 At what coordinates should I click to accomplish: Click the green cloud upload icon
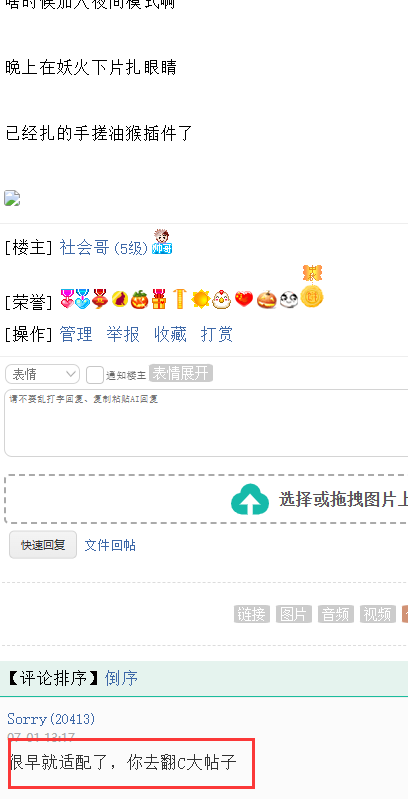[250, 499]
